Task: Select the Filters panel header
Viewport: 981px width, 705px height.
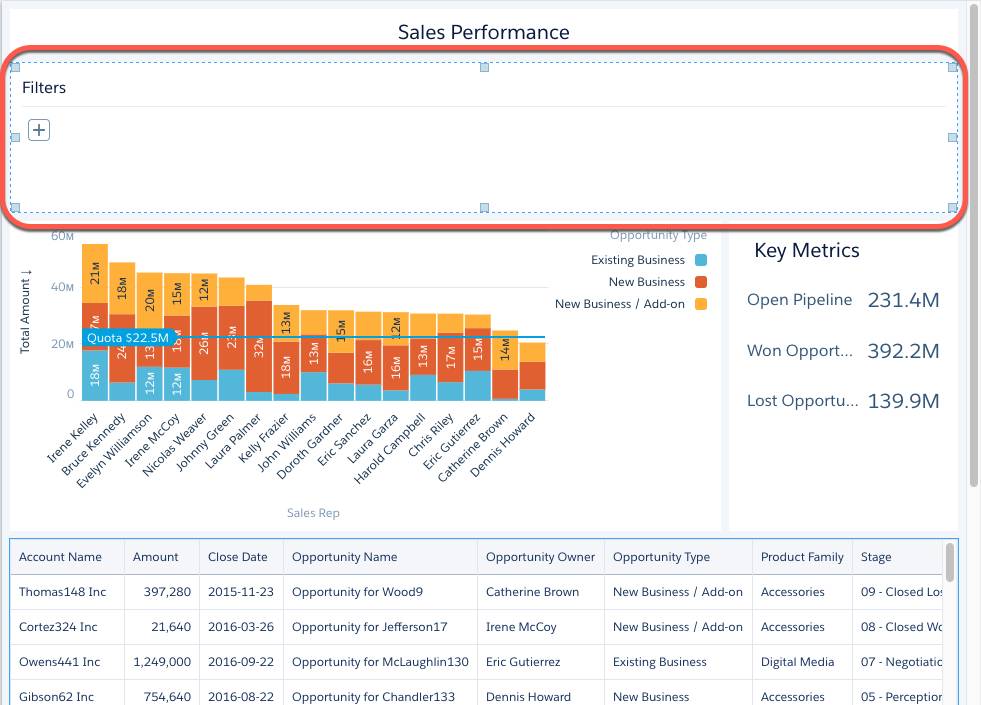Action: tap(44, 88)
